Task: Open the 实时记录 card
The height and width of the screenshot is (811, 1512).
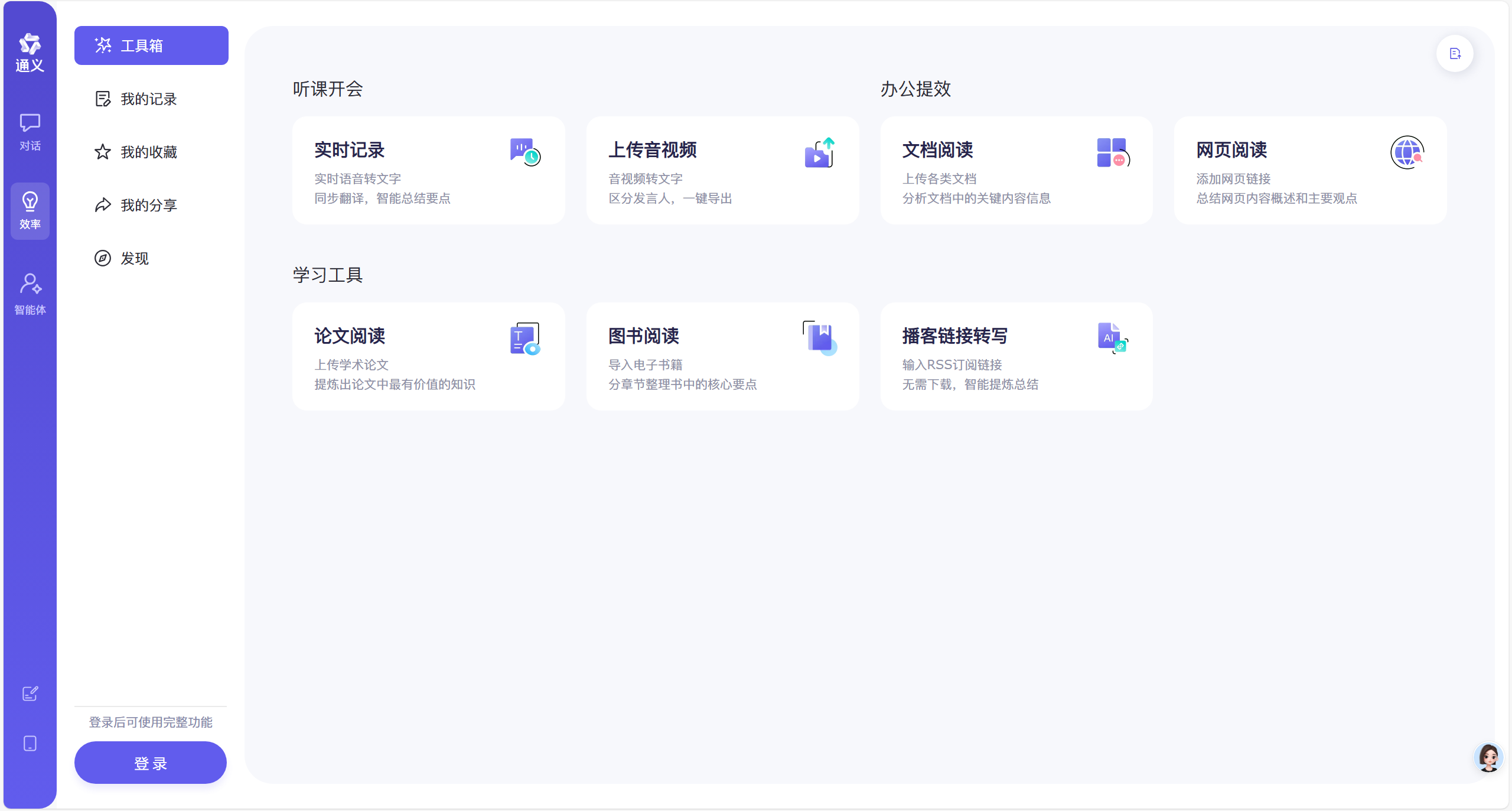Action: tap(428, 170)
